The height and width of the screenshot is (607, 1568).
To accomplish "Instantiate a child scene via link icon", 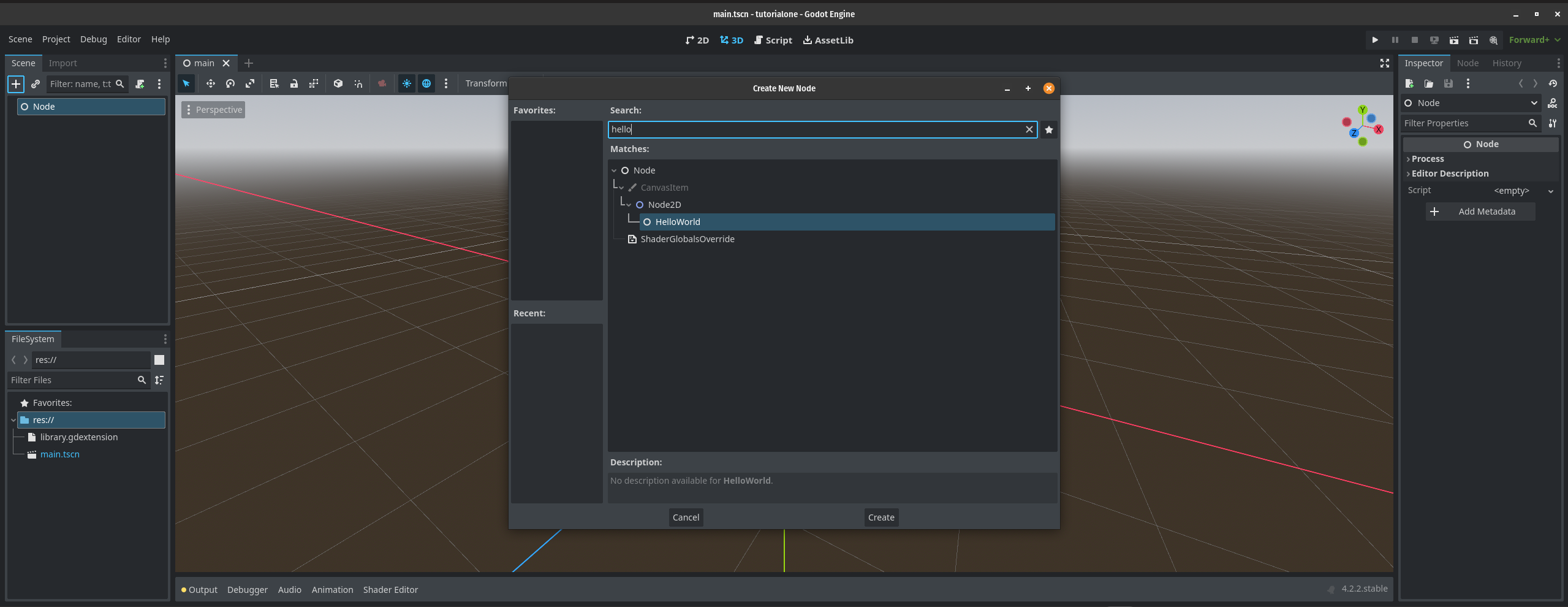I will 36,84.
